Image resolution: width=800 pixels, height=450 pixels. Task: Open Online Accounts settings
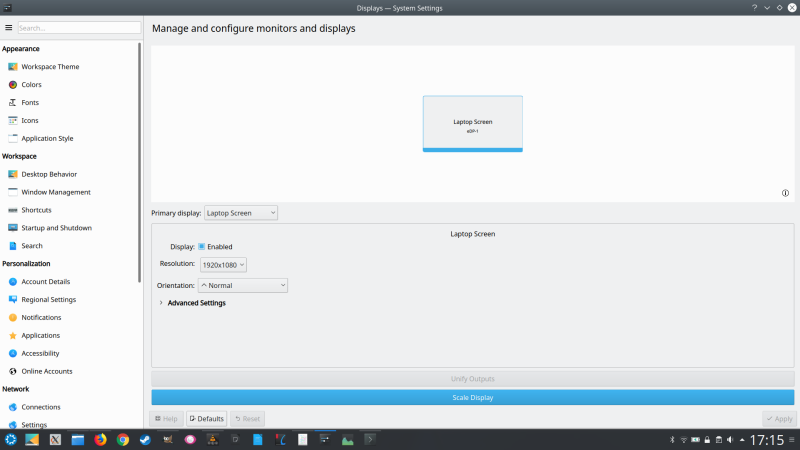[x=46, y=372]
